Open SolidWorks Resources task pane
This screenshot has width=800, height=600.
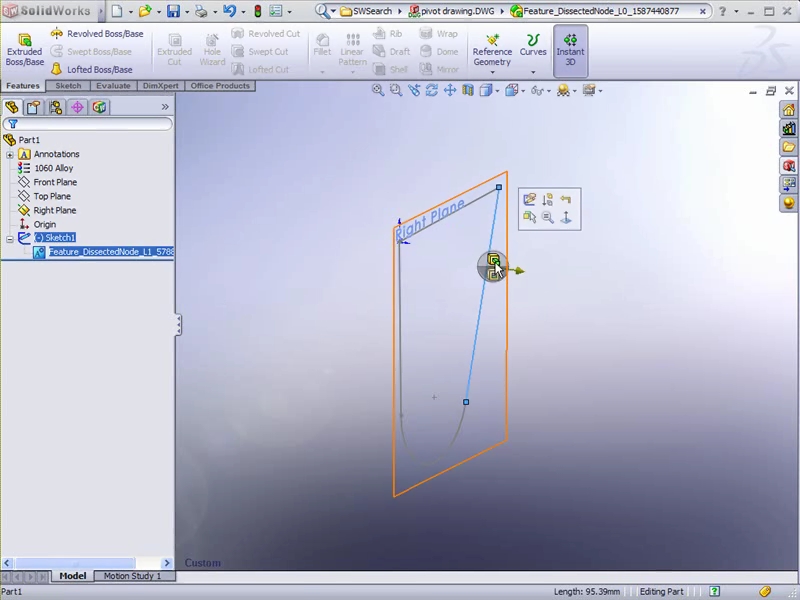pyautogui.click(x=789, y=110)
